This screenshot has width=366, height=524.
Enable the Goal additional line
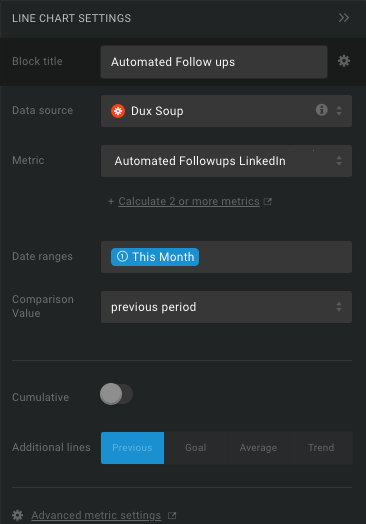[196, 448]
